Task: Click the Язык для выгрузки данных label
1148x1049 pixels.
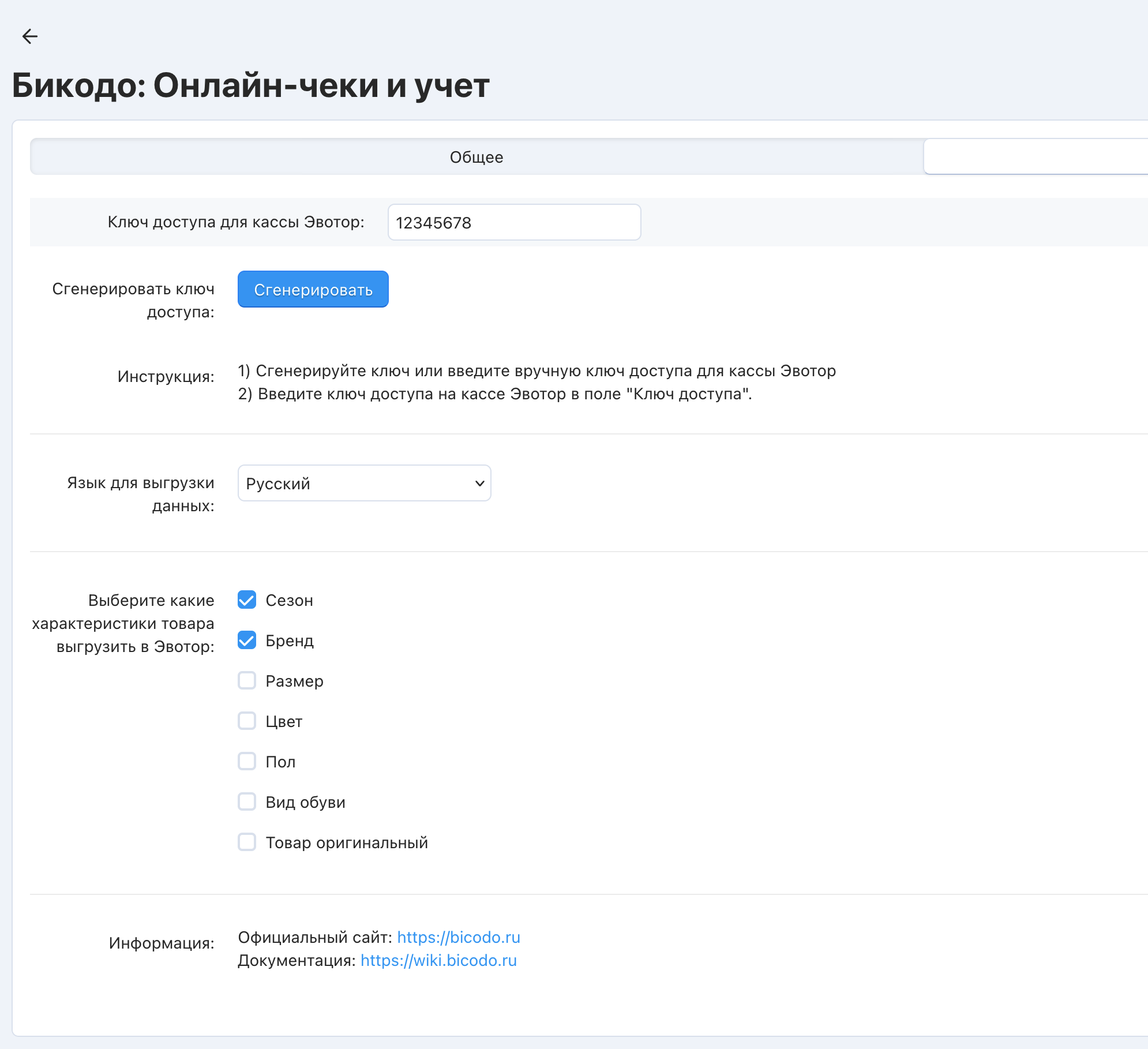Action: tap(141, 494)
